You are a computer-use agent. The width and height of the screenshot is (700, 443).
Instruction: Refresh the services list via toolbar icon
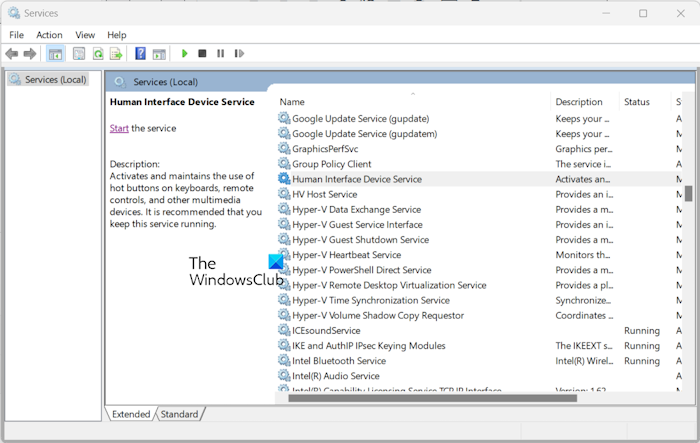point(98,54)
